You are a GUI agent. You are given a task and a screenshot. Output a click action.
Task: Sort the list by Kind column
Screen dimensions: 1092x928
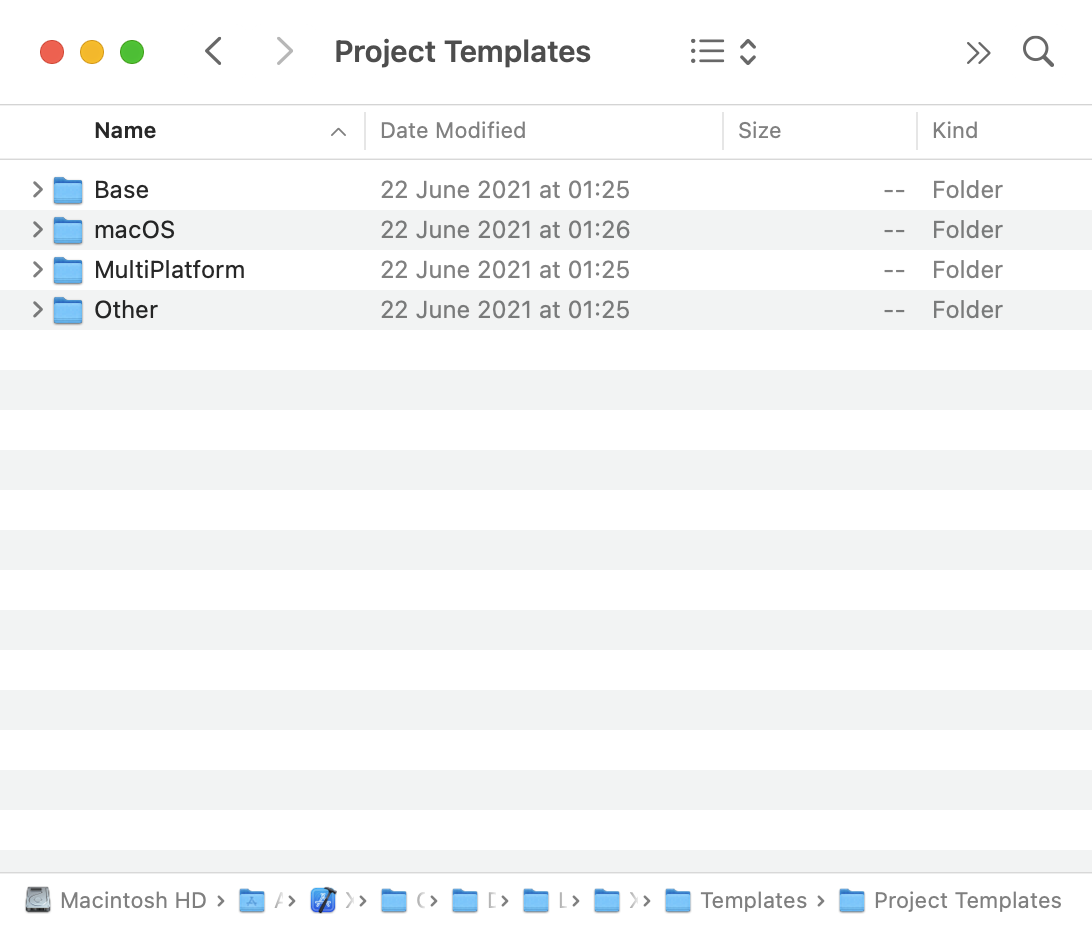pyautogui.click(x=954, y=131)
